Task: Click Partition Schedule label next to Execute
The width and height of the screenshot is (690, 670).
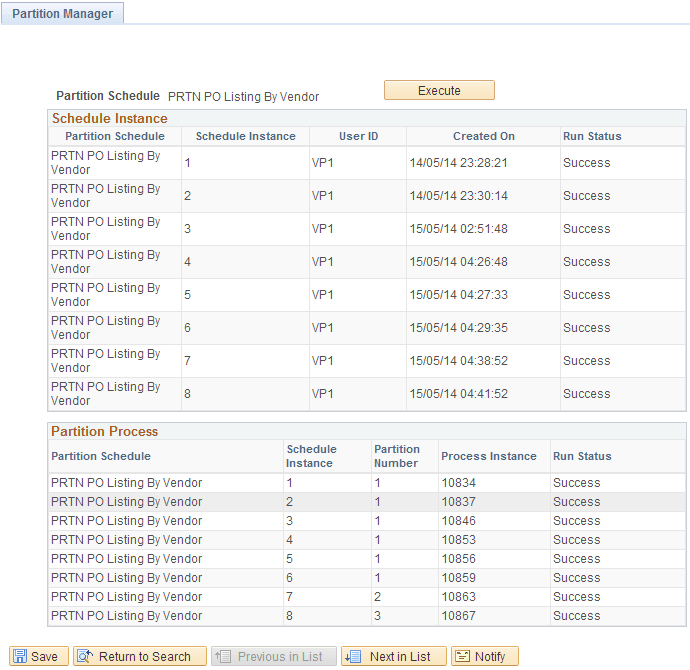Action: tap(108, 96)
